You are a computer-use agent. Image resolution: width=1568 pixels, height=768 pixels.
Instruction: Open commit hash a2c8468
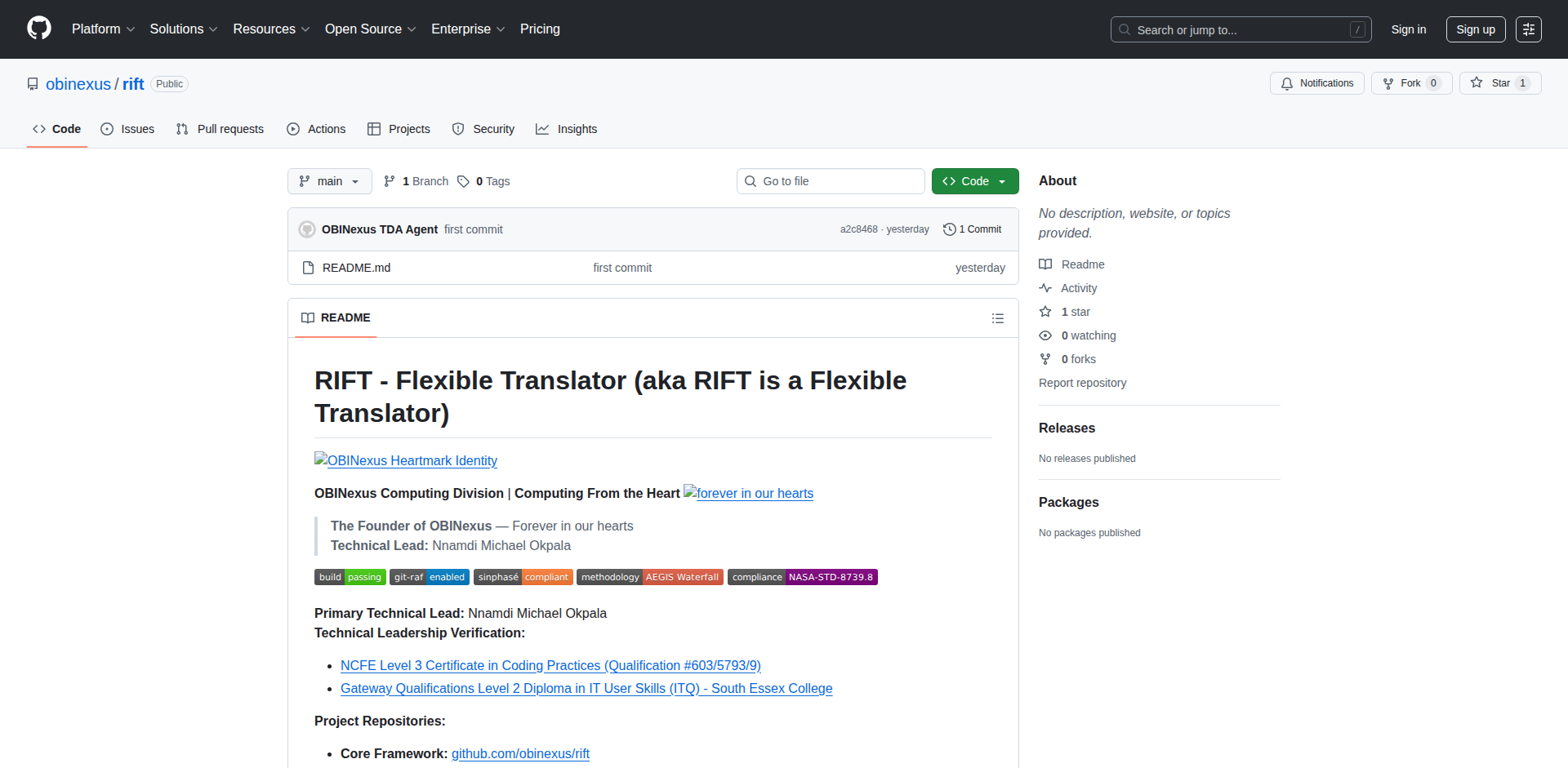[x=858, y=229]
